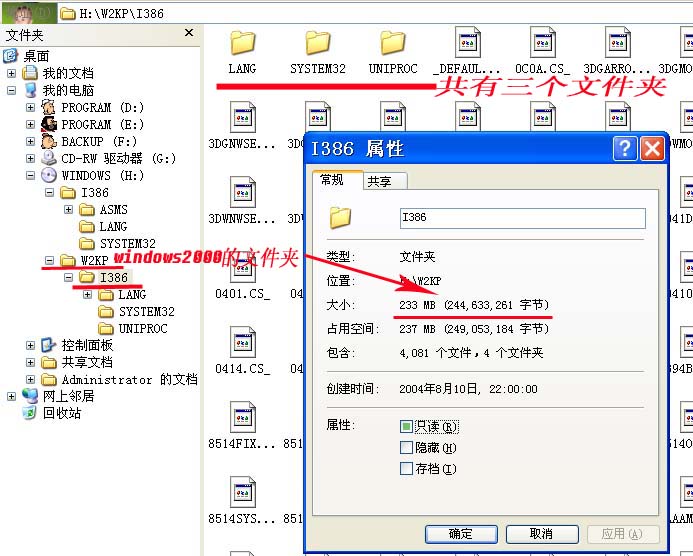693x556 pixels.
Task: Select the CD-RW 驱动器 (G:) drive icon
Action: click(49, 158)
